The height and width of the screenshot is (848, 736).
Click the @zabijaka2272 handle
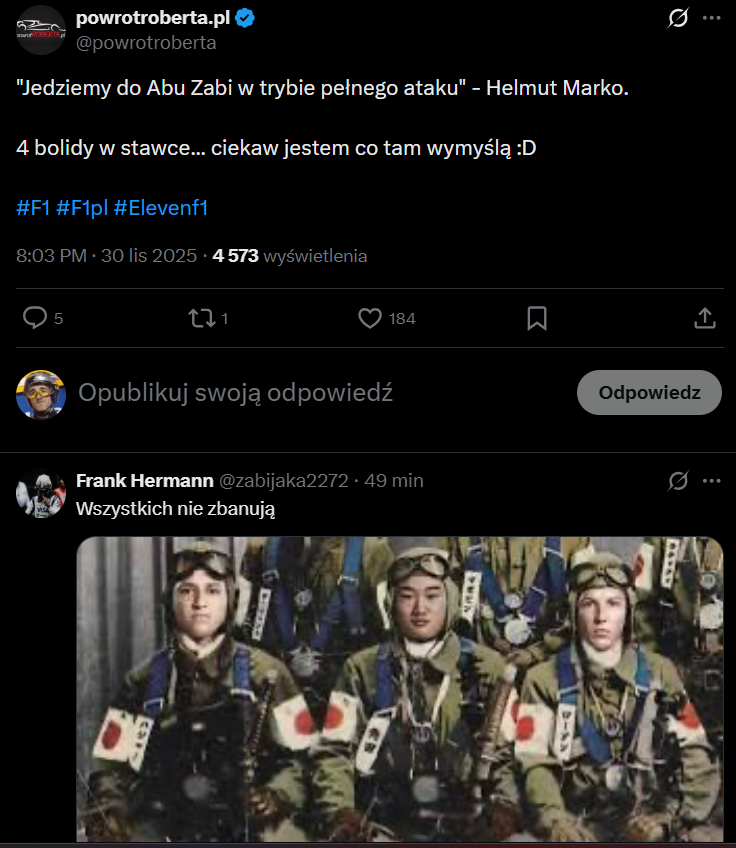pyautogui.click(x=283, y=480)
